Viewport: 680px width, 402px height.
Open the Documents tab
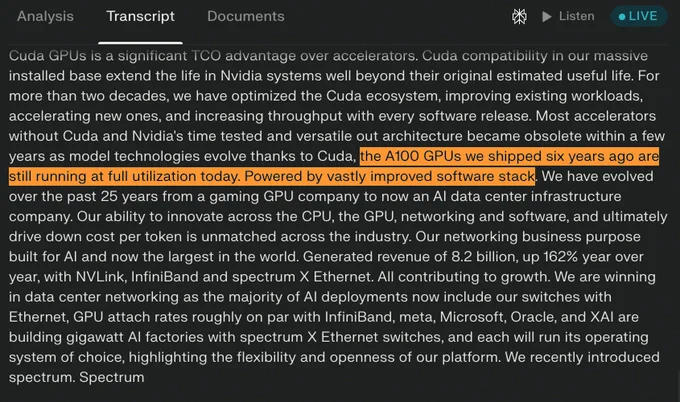(246, 16)
